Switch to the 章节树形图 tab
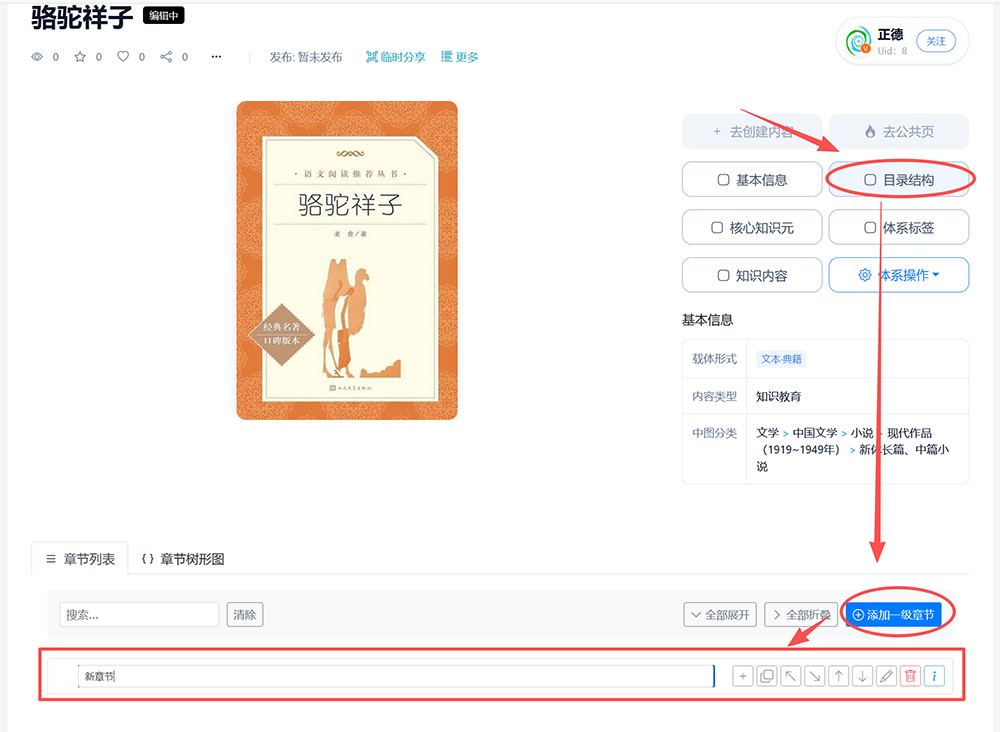Image resolution: width=1000 pixels, height=732 pixels. [183, 559]
